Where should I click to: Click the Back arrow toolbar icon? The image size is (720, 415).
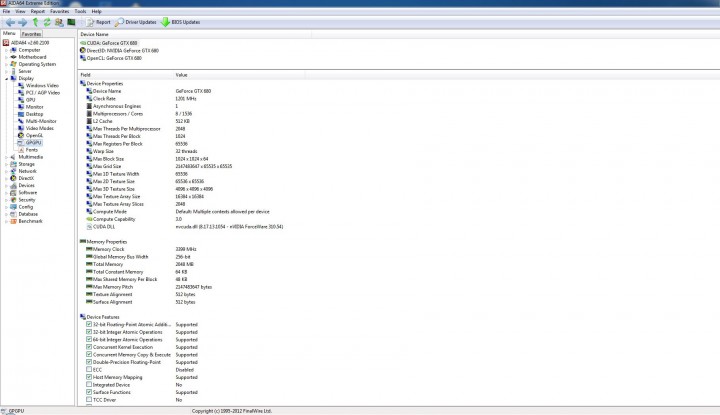[x=10, y=22]
